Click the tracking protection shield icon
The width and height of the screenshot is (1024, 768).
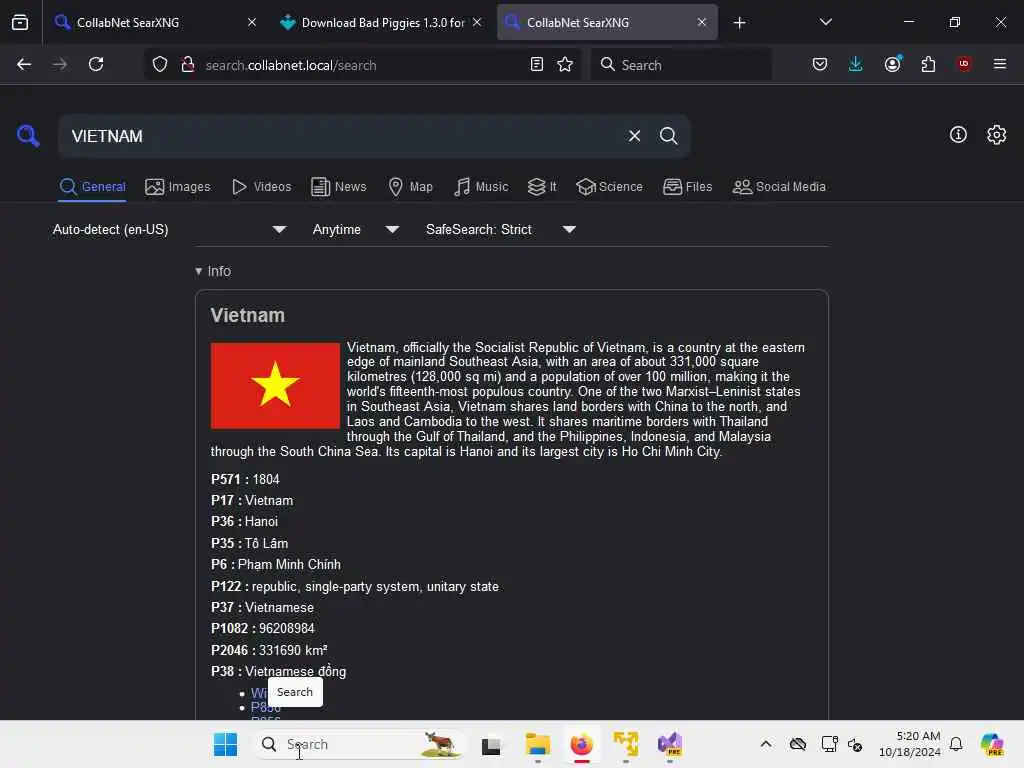[160, 65]
